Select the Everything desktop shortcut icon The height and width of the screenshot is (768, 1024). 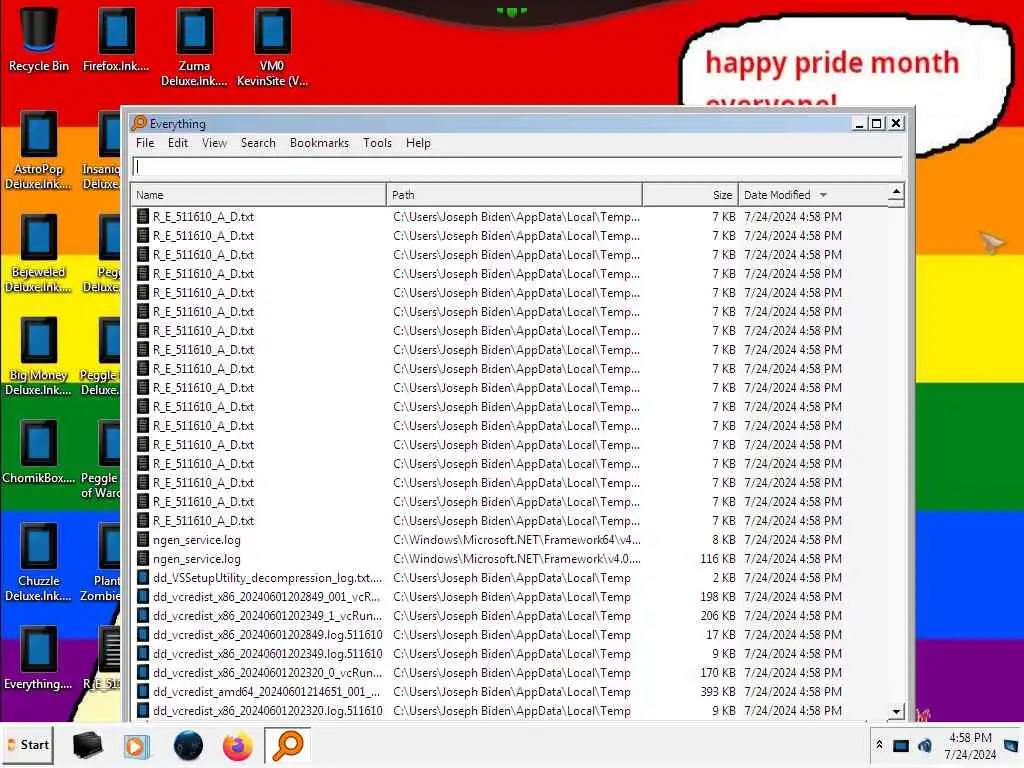click(x=39, y=658)
